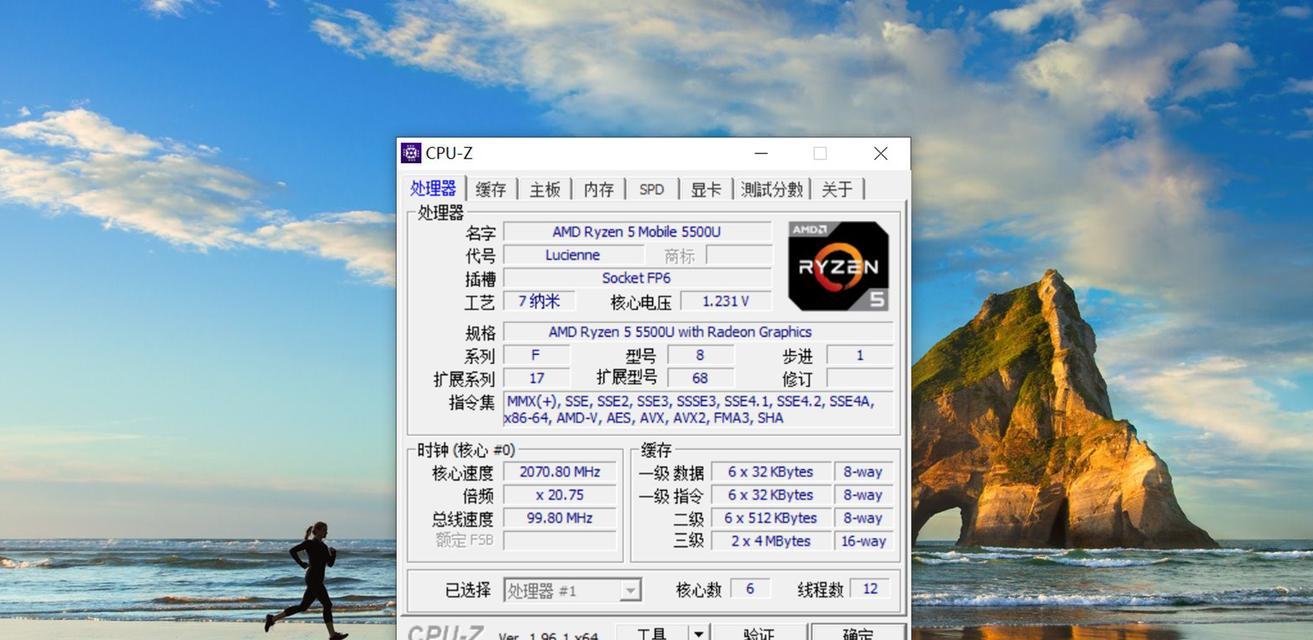
Task: Click the 指令集 label
Action: click(x=472, y=402)
